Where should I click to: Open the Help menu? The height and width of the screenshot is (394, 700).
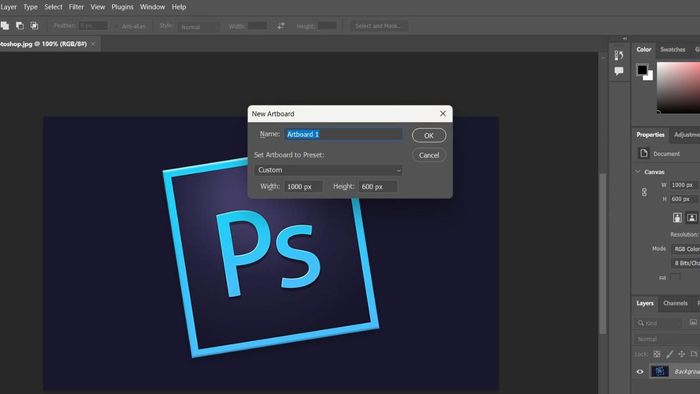pyautogui.click(x=179, y=7)
